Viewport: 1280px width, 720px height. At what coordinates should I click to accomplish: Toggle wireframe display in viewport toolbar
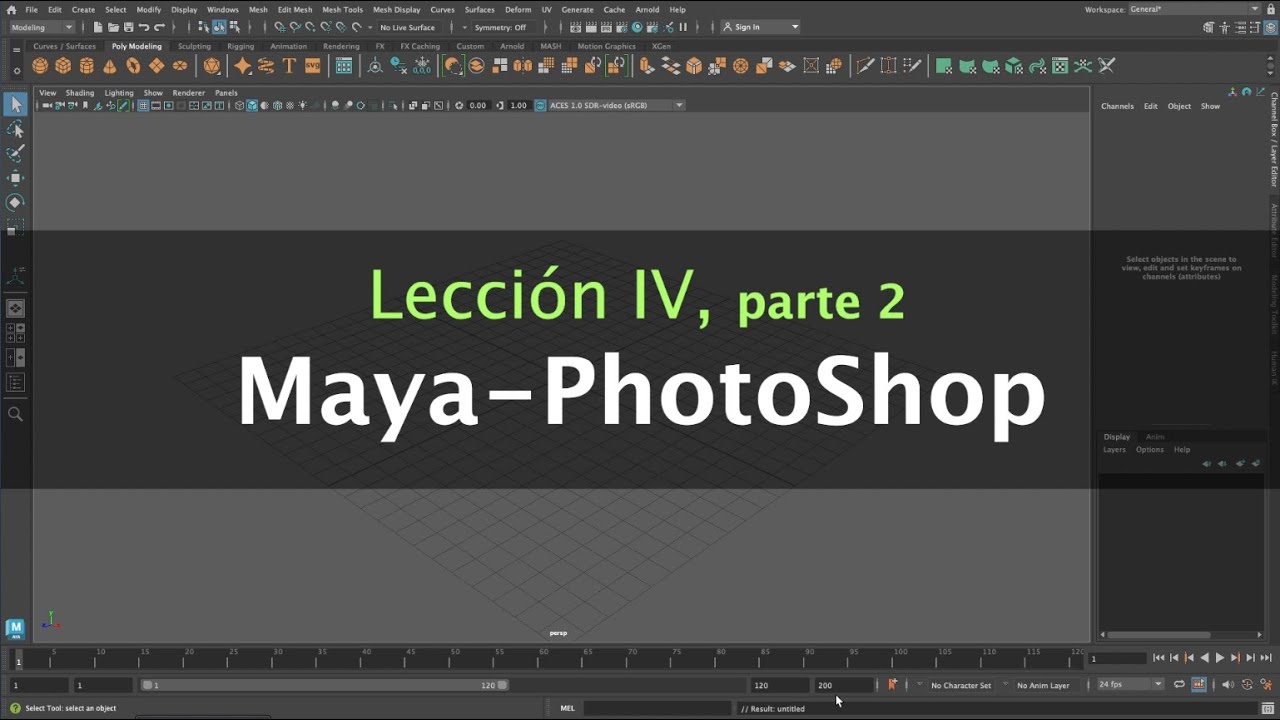coord(240,105)
